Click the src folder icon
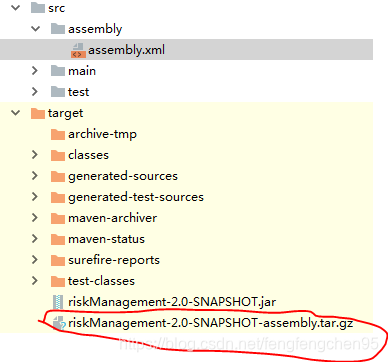388x362 pixels. coord(37,8)
